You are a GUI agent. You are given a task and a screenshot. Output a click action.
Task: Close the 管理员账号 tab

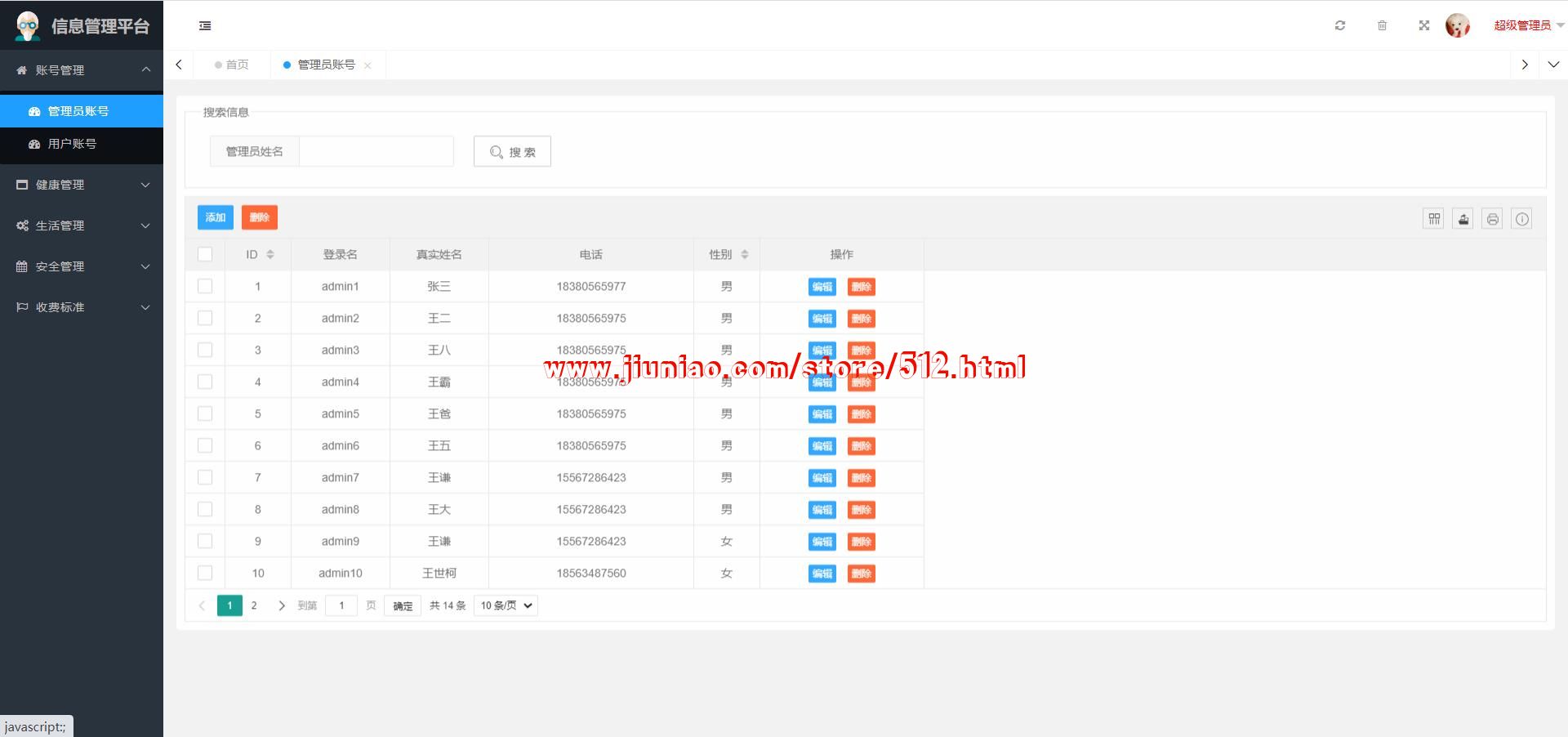pyautogui.click(x=367, y=65)
